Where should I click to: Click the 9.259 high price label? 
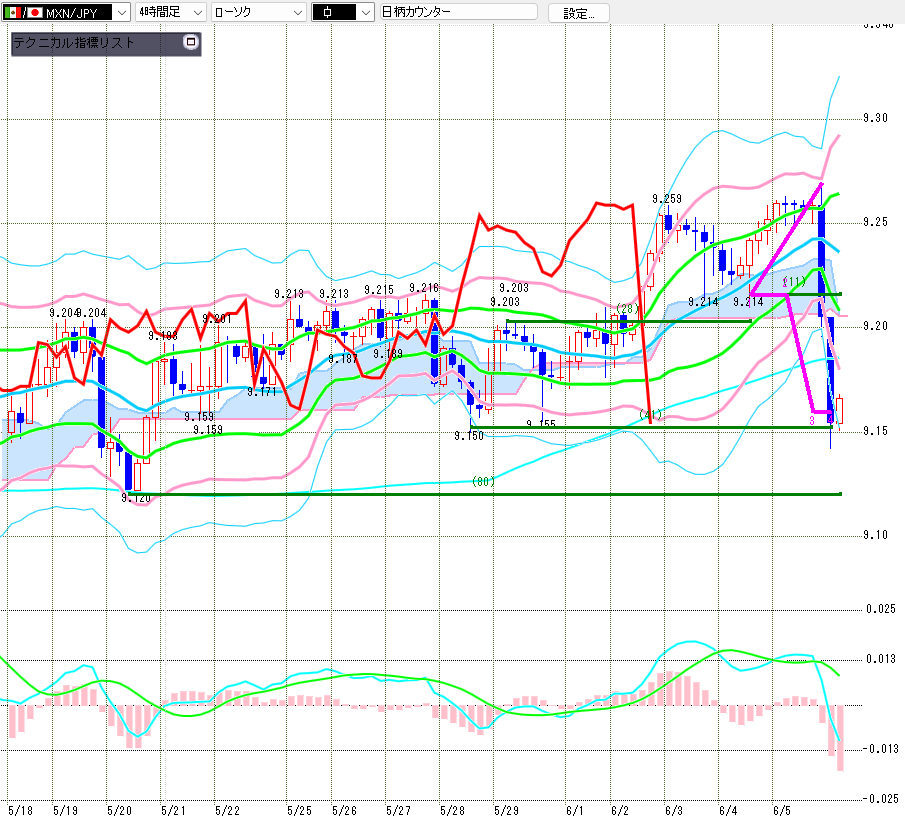click(667, 199)
